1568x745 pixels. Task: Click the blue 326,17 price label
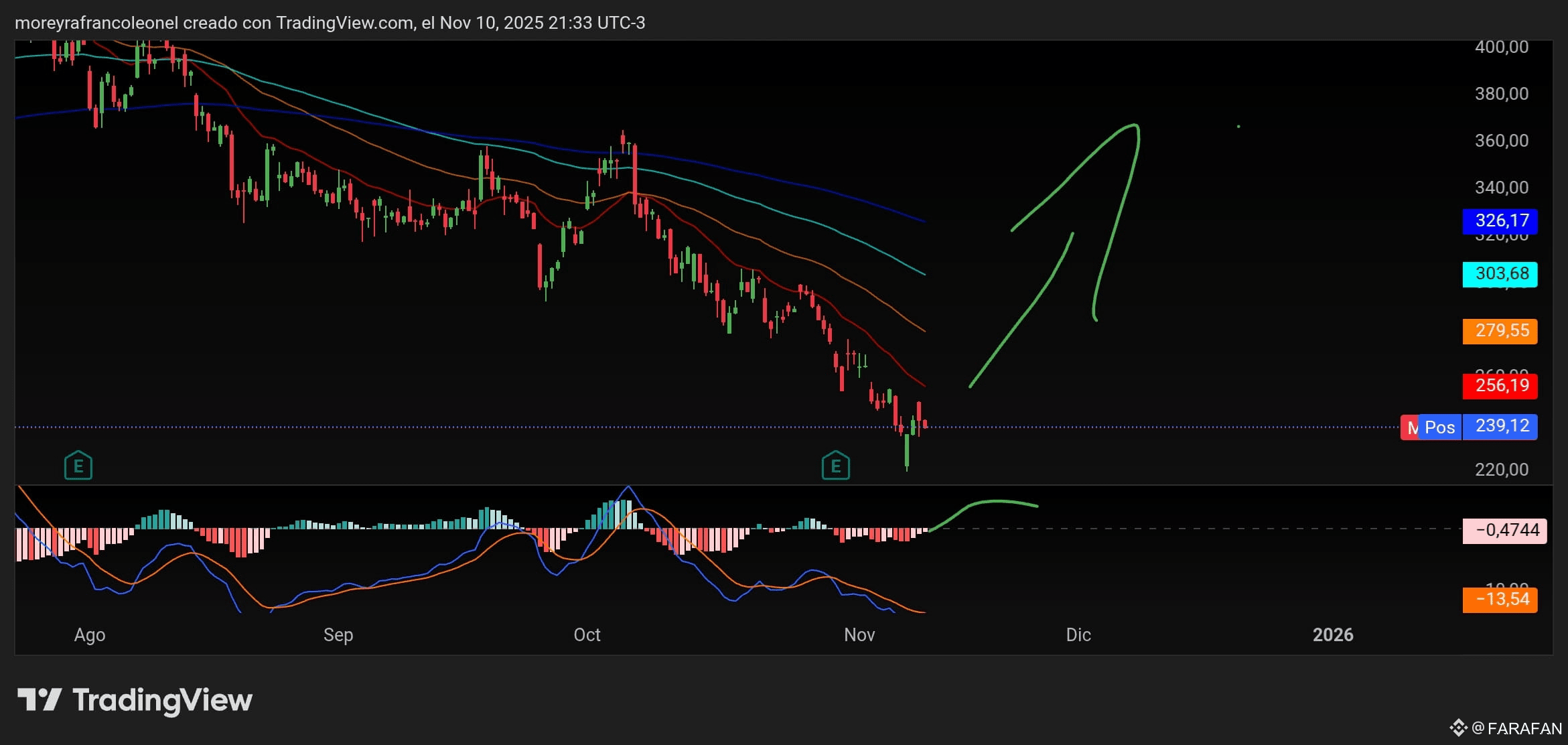point(1500,220)
